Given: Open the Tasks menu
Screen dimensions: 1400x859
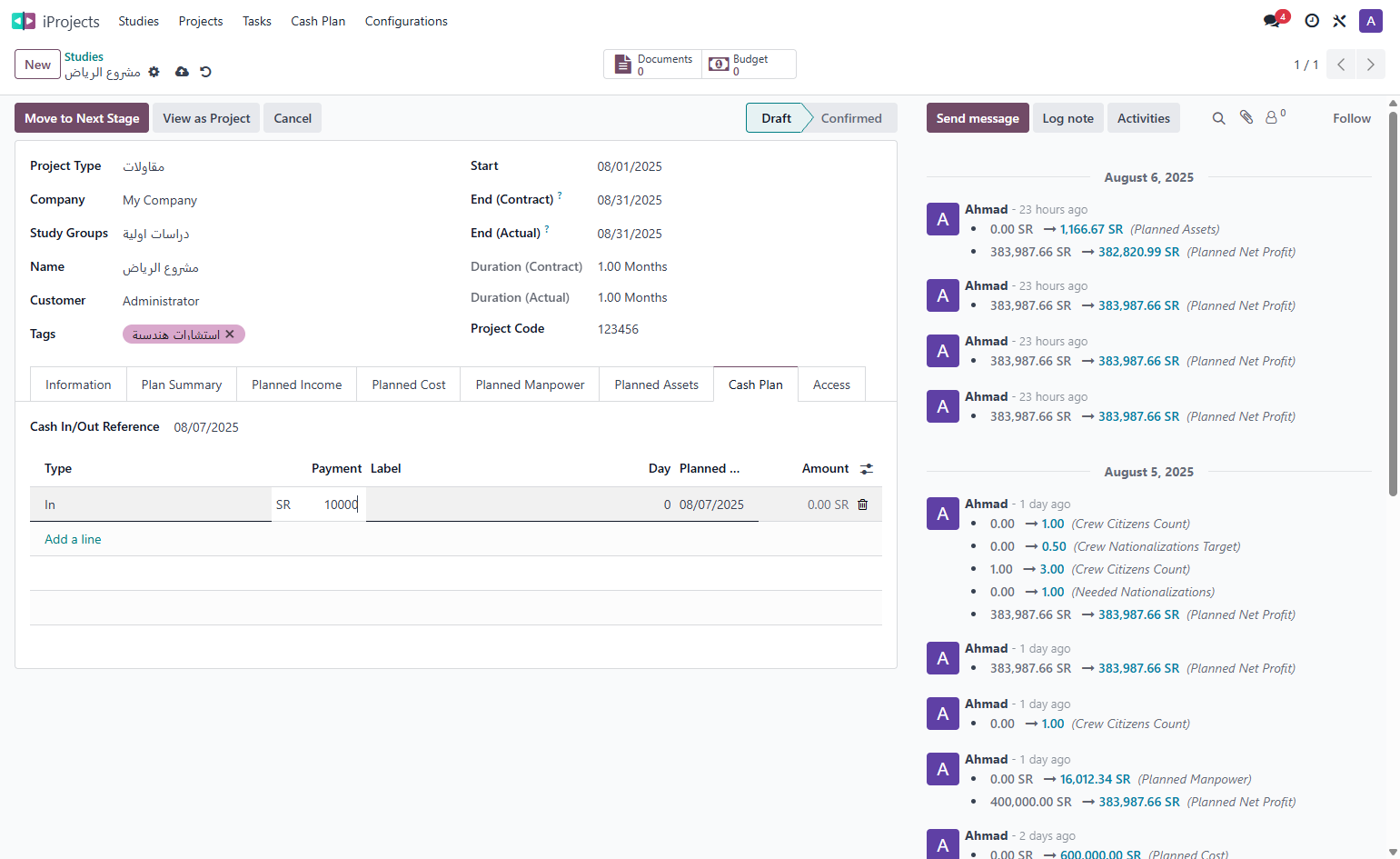Looking at the screenshot, I should [257, 21].
